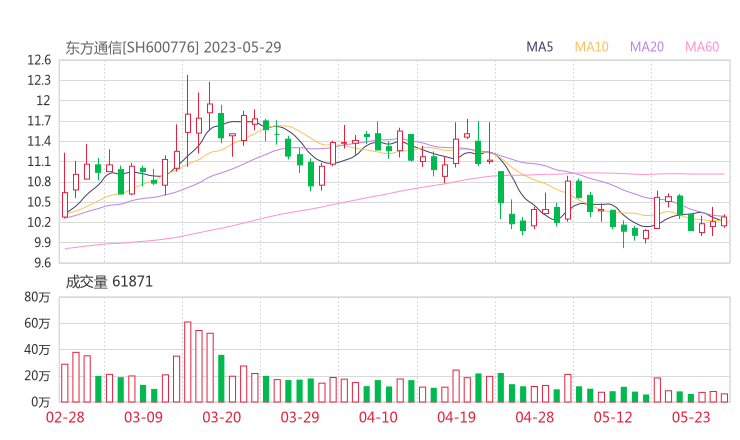Click the 80万 volume axis label
This screenshot has height=440, width=740.
[x=37, y=297]
